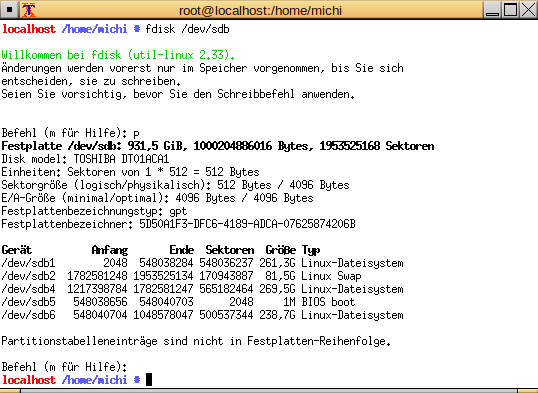Click the terminal app icon in title bar
The image size is (538, 393).
[28, 10]
